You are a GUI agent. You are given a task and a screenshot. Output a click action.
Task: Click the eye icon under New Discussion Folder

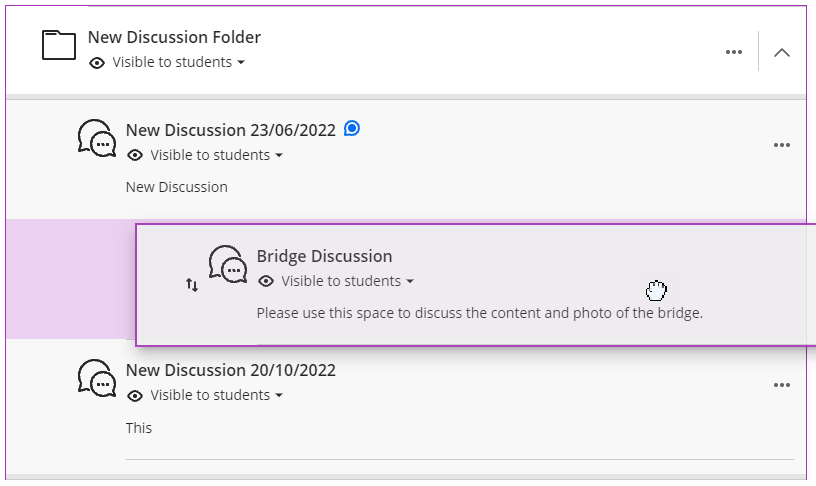97,63
